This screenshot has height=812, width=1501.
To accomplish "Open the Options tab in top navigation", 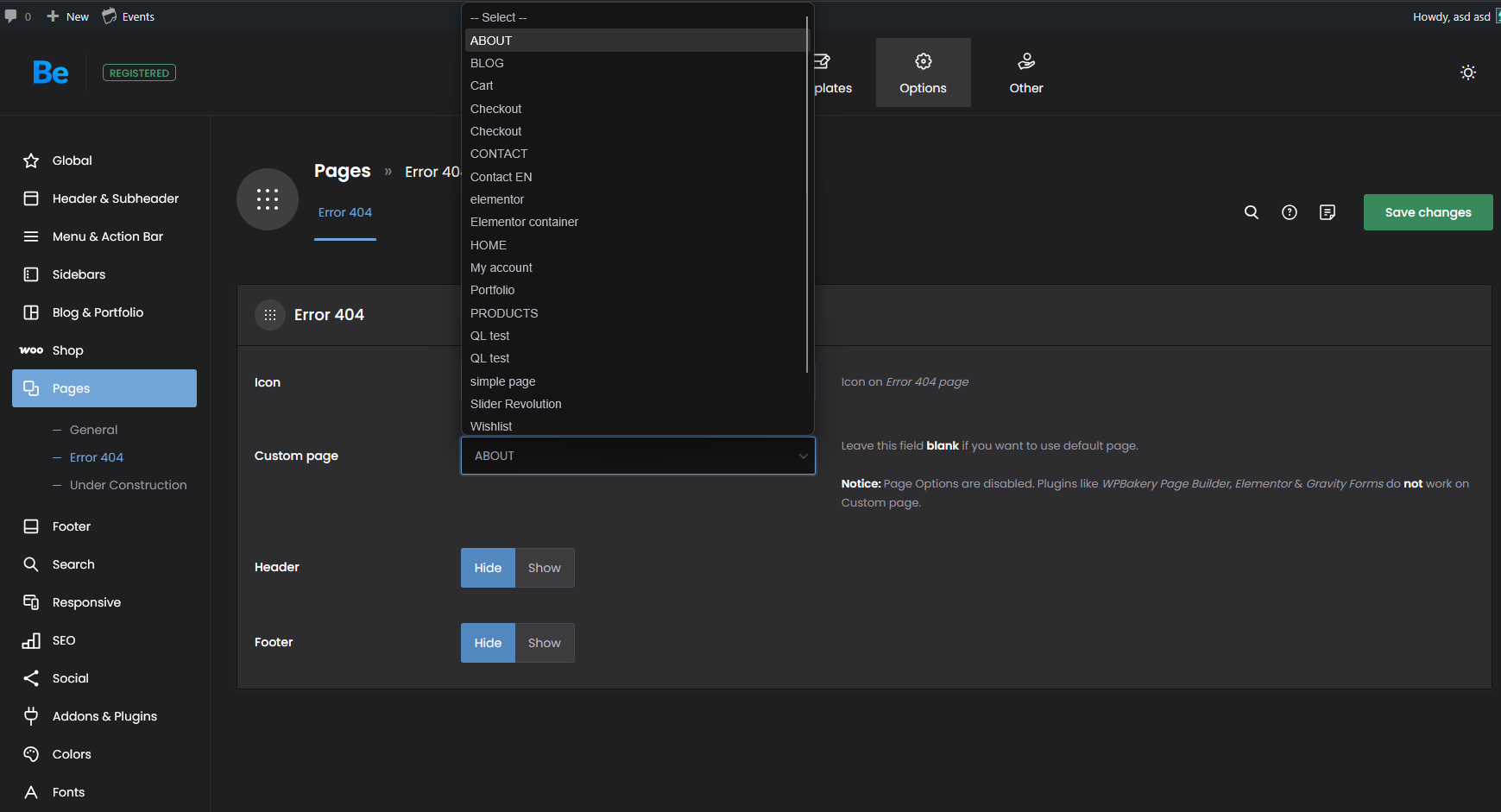I will [x=923, y=72].
